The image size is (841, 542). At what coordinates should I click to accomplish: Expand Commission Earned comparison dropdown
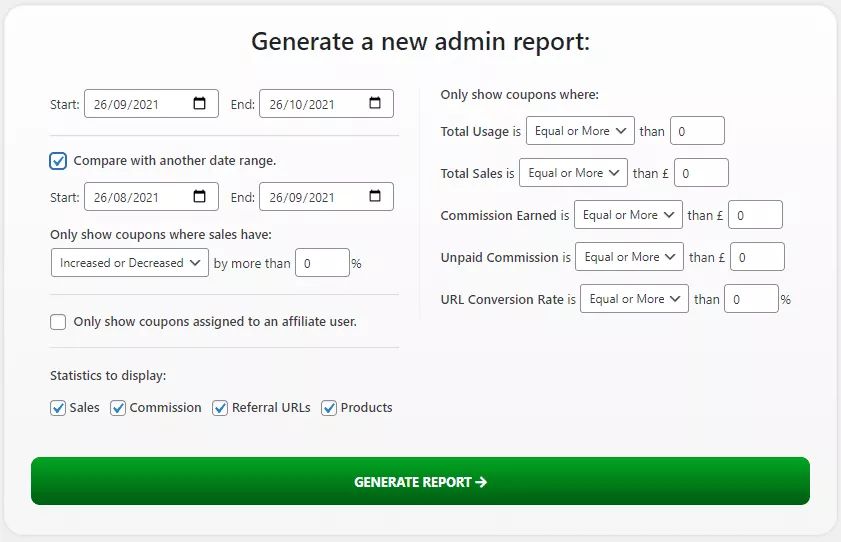click(x=628, y=215)
